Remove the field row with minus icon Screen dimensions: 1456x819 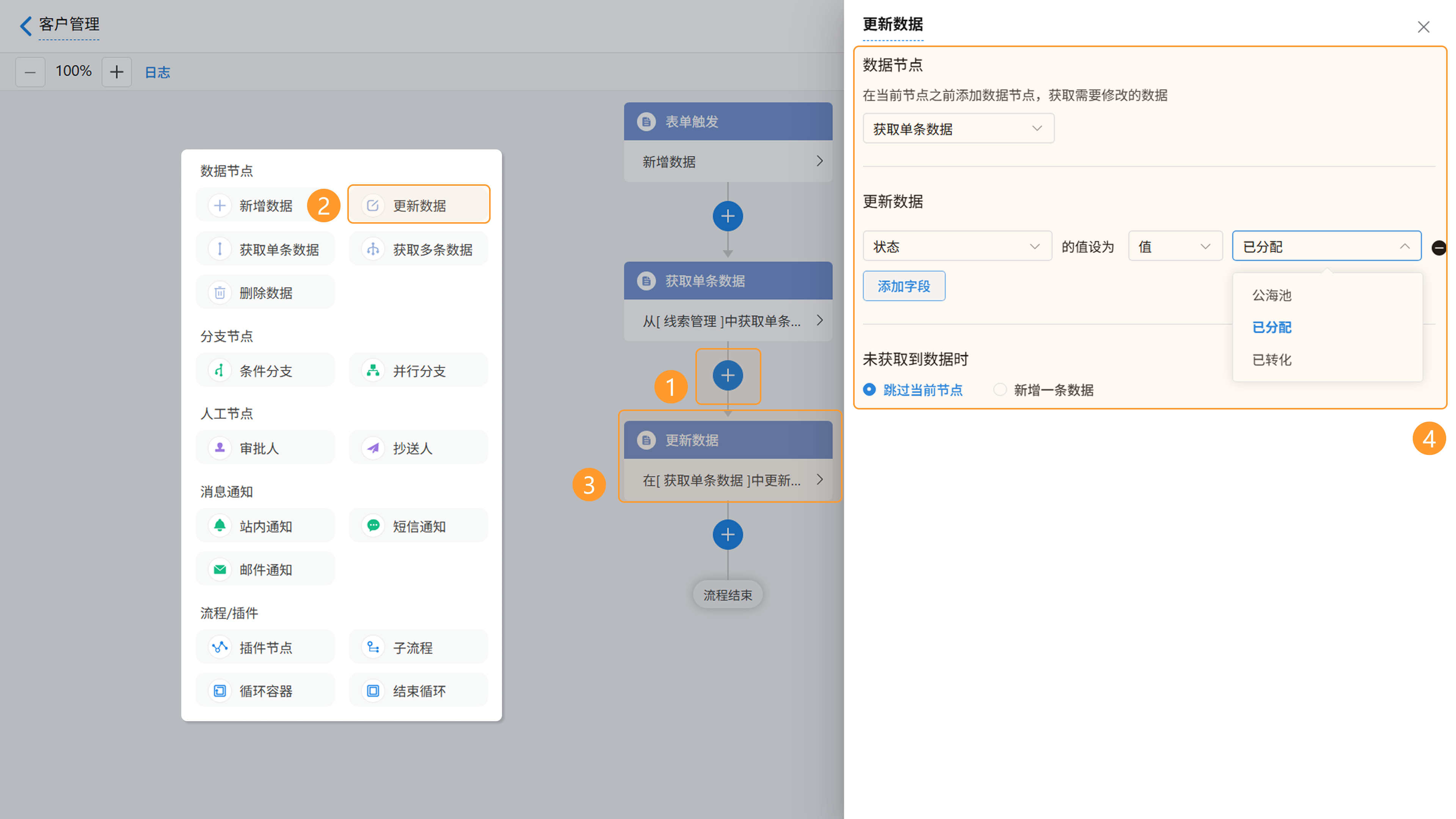coord(1439,248)
